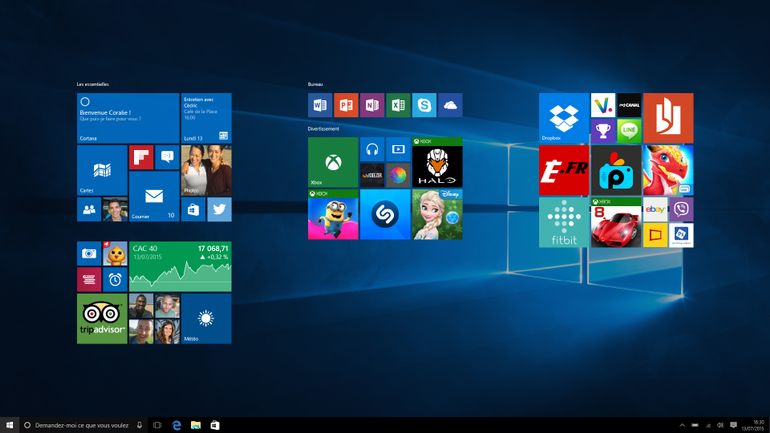770x433 pixels.
Task: Open the Shazam tile
Action: pyautogui.click(x=385, y=215)
